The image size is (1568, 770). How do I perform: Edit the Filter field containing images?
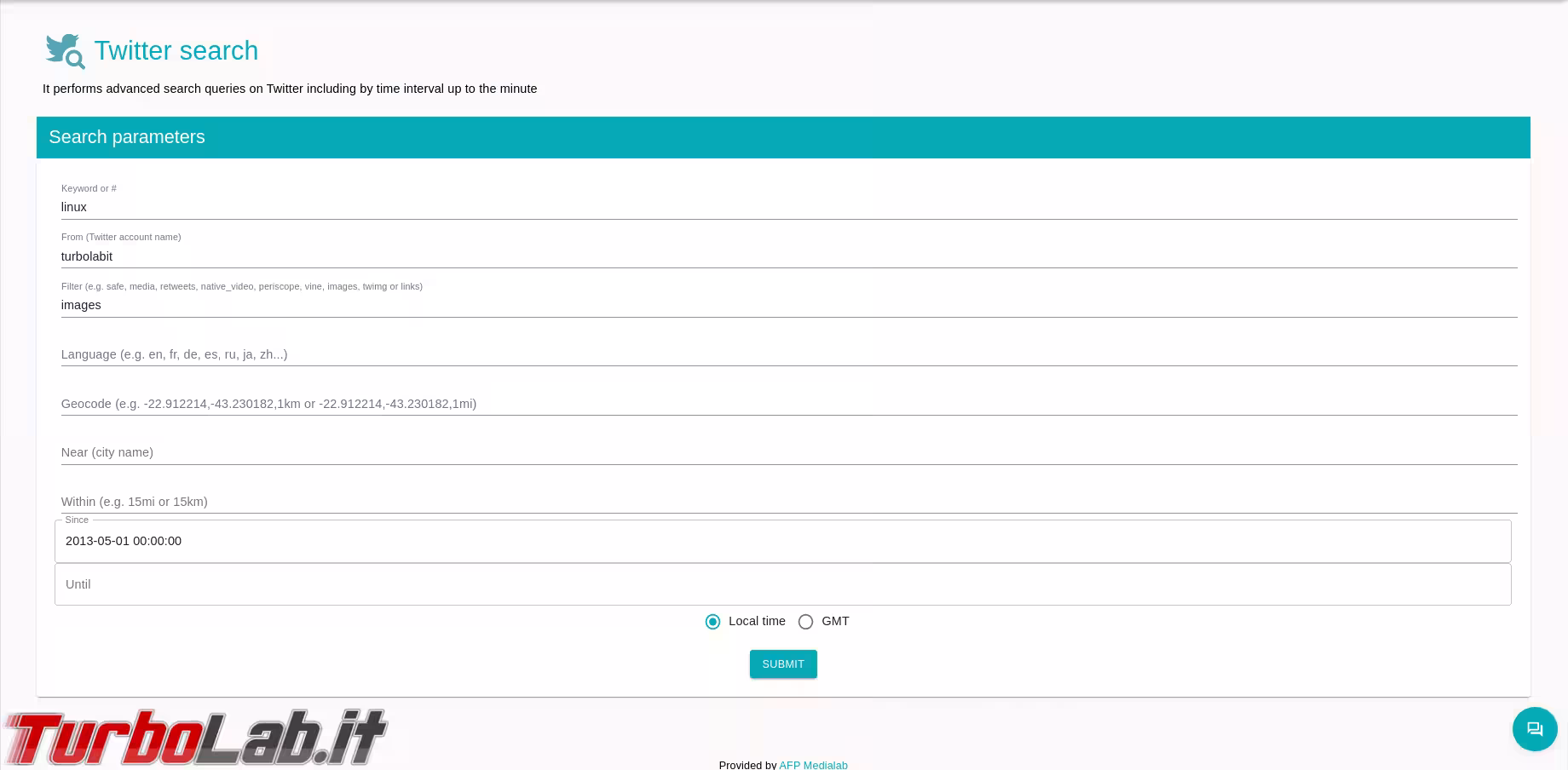tap(788, 305)
